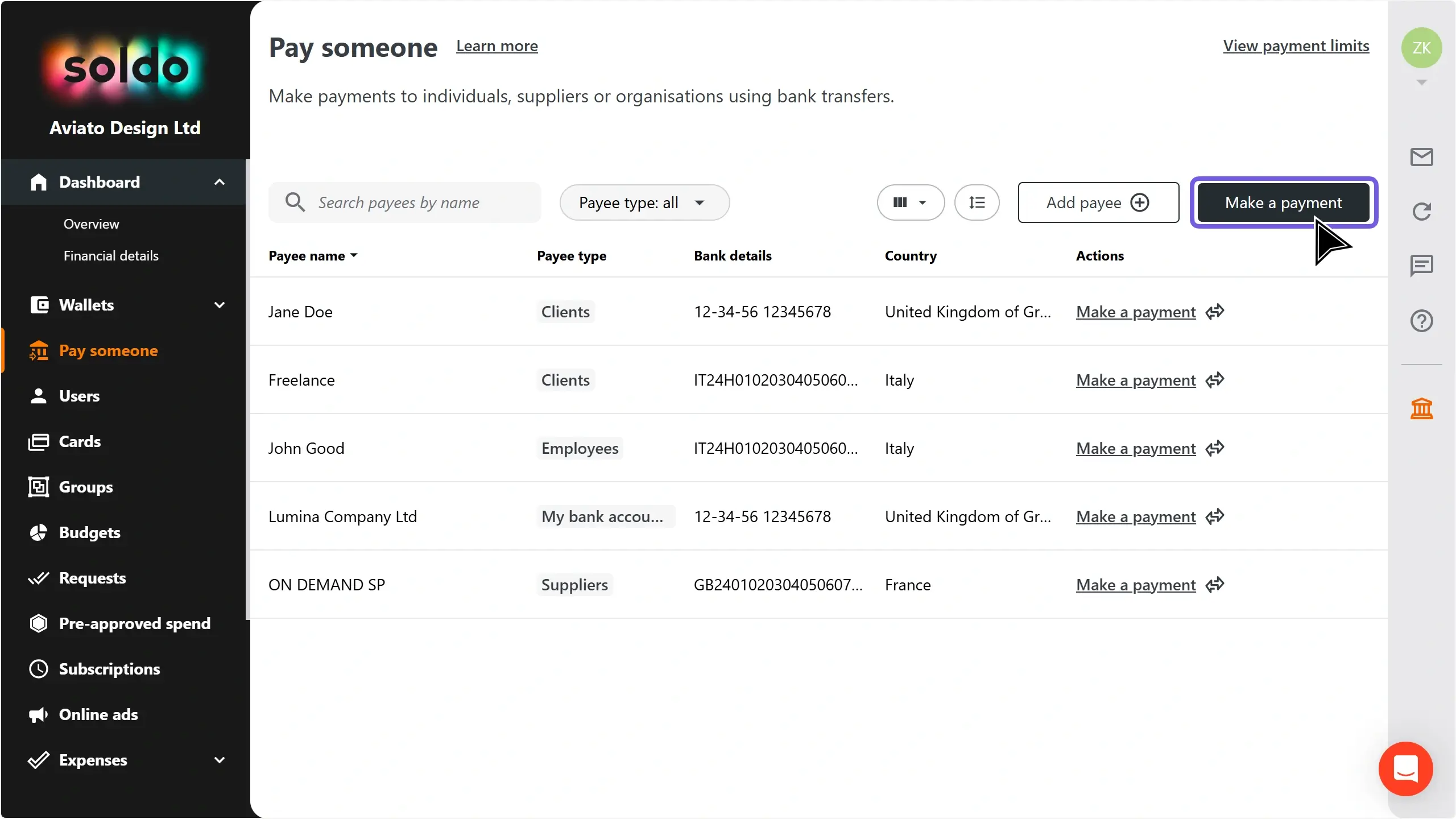This screenshot has height=819, width=1456.
Task: Go to Overview in sidebar
Action: (91, 224)
